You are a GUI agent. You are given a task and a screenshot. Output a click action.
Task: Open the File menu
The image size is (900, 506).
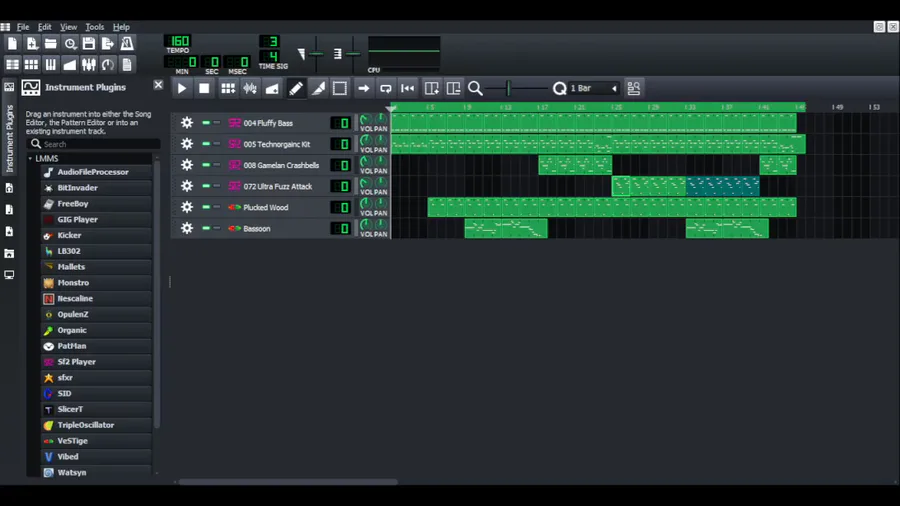23,27
